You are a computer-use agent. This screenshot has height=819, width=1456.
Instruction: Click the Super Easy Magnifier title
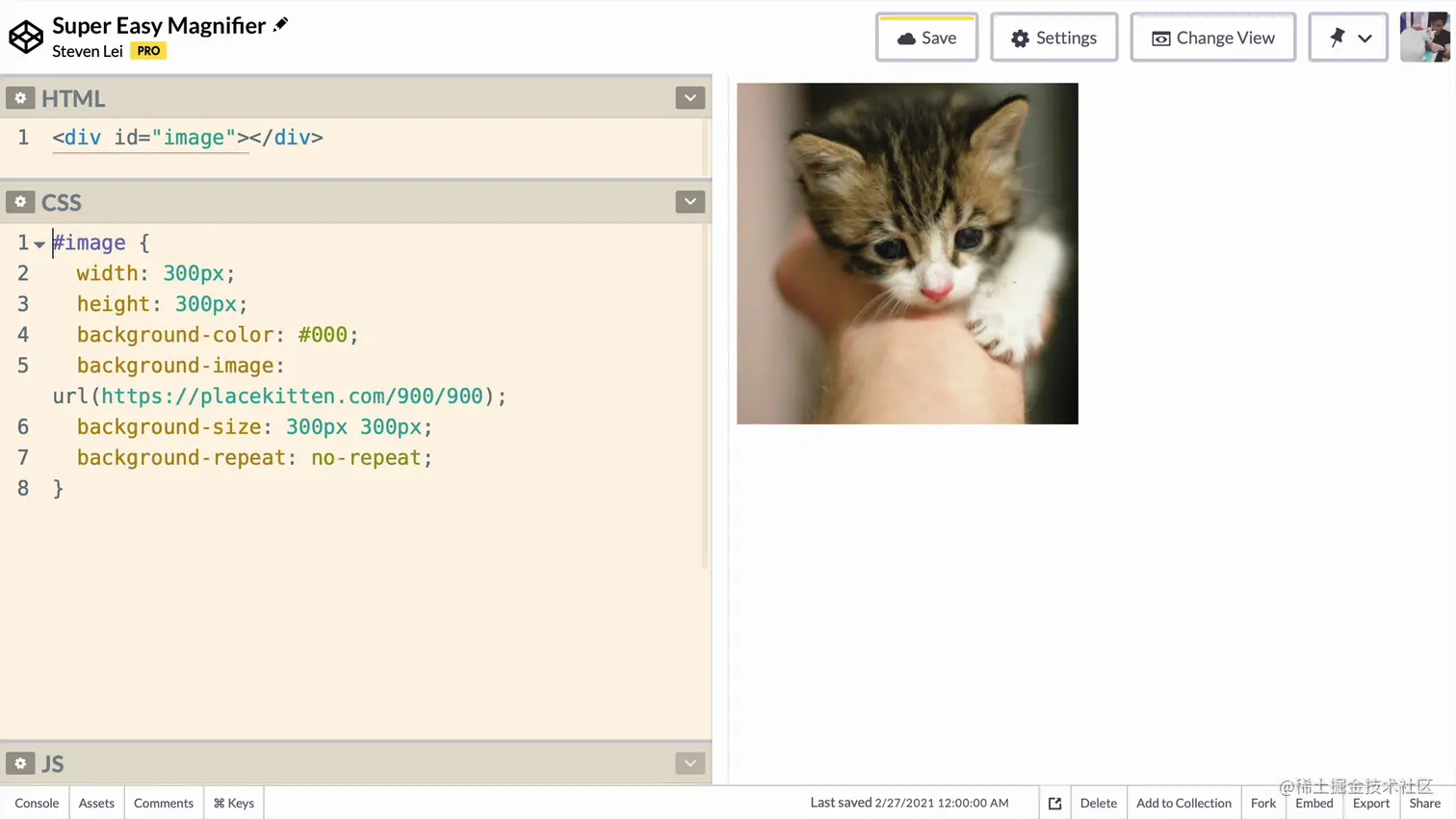159,25
